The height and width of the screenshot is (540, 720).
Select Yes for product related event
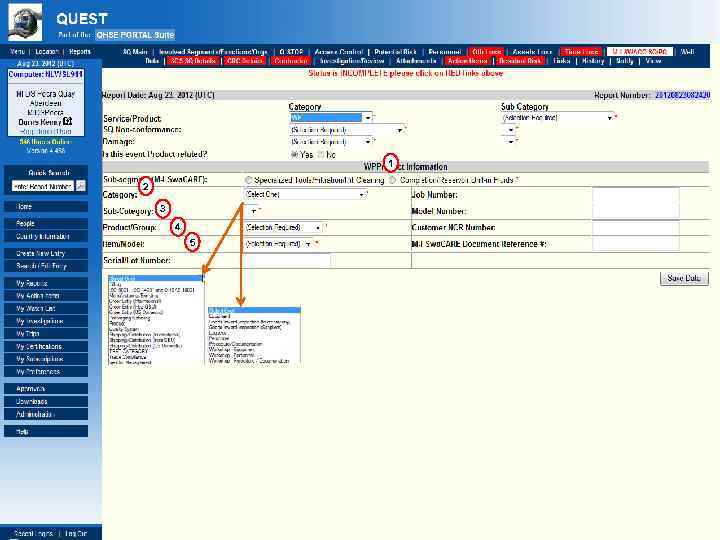point(294,155)
